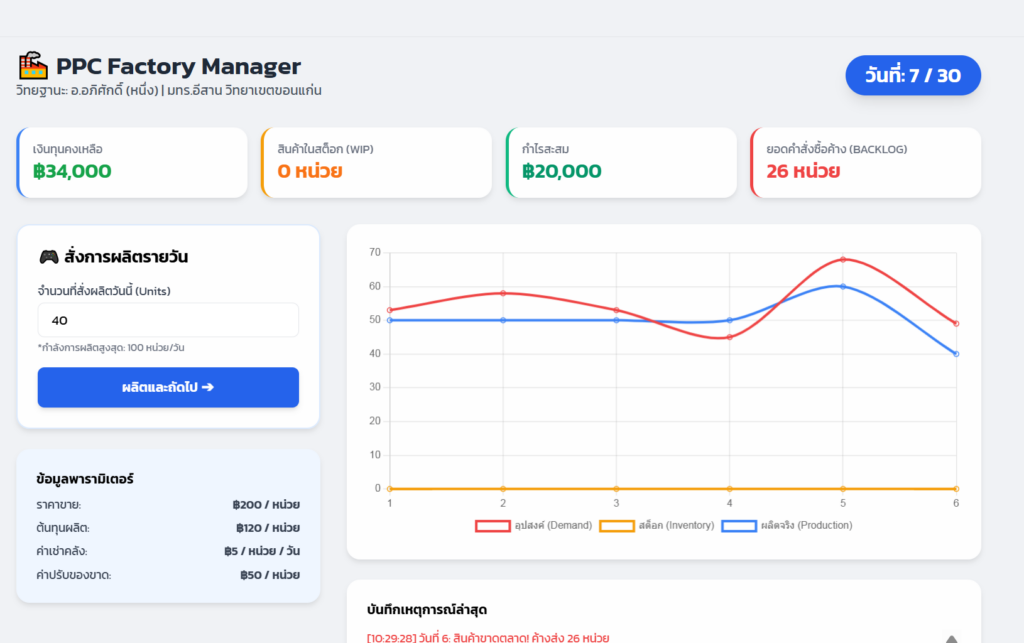Click the PPC Factory Manager title

178,67
